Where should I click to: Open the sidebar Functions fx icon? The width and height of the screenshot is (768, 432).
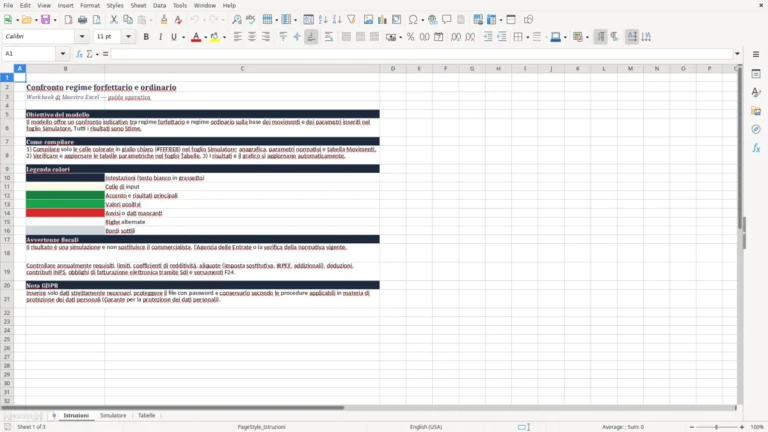click(756, 148)
